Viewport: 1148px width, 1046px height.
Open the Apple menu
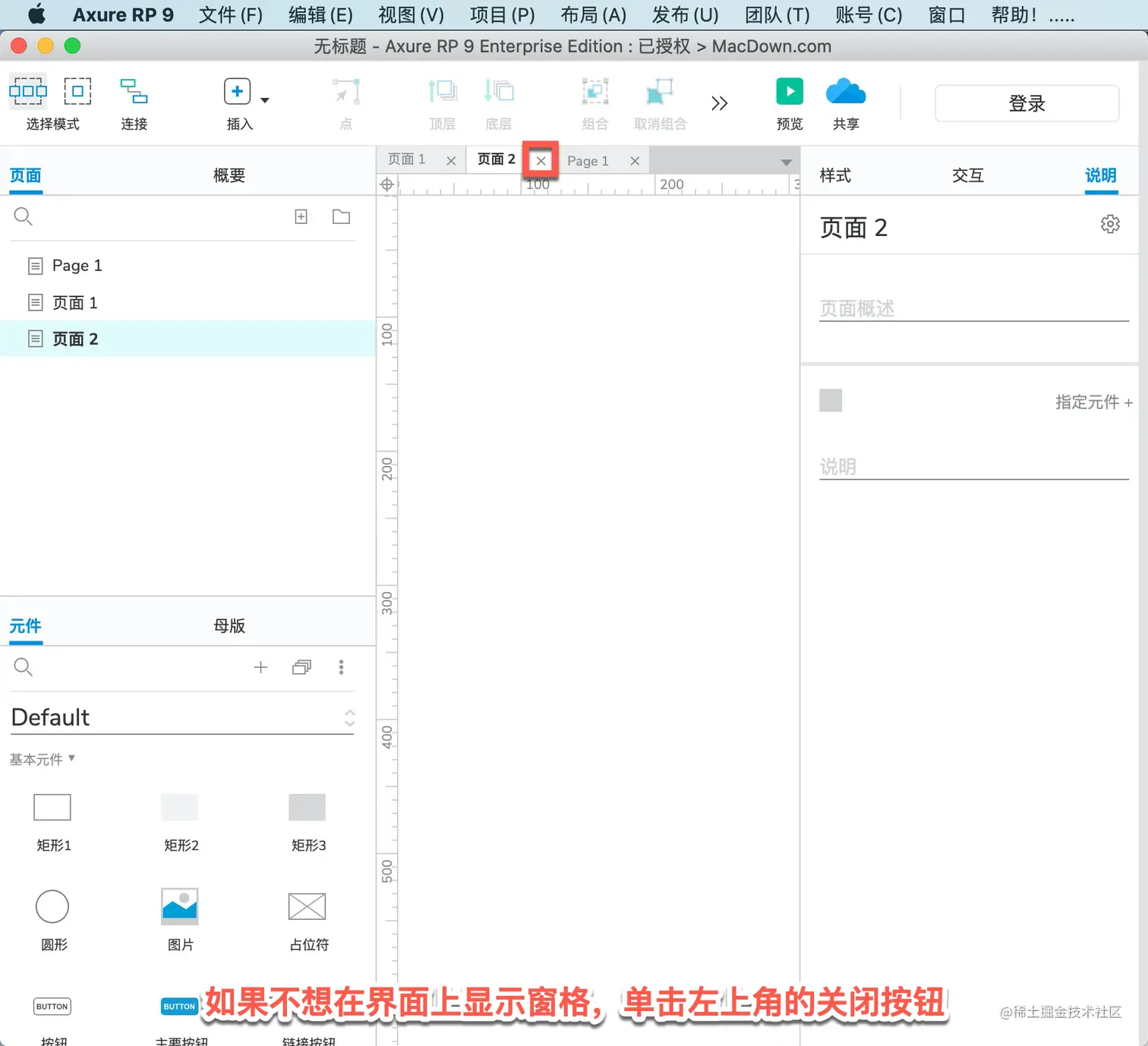point(36,14)
